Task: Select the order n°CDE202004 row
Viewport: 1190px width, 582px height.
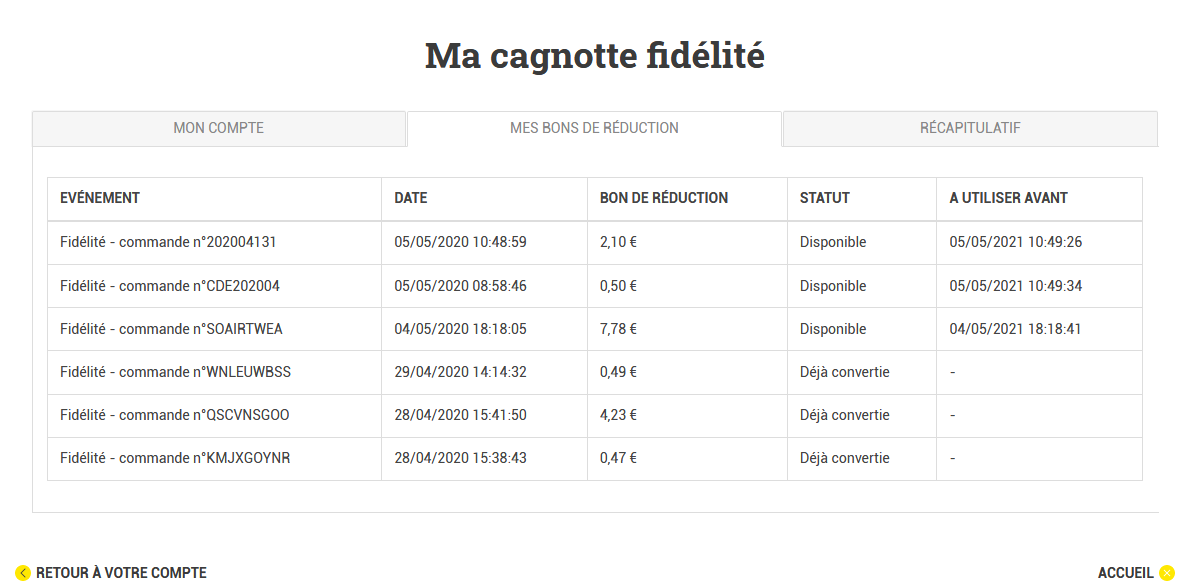Action: coord(594,286)
